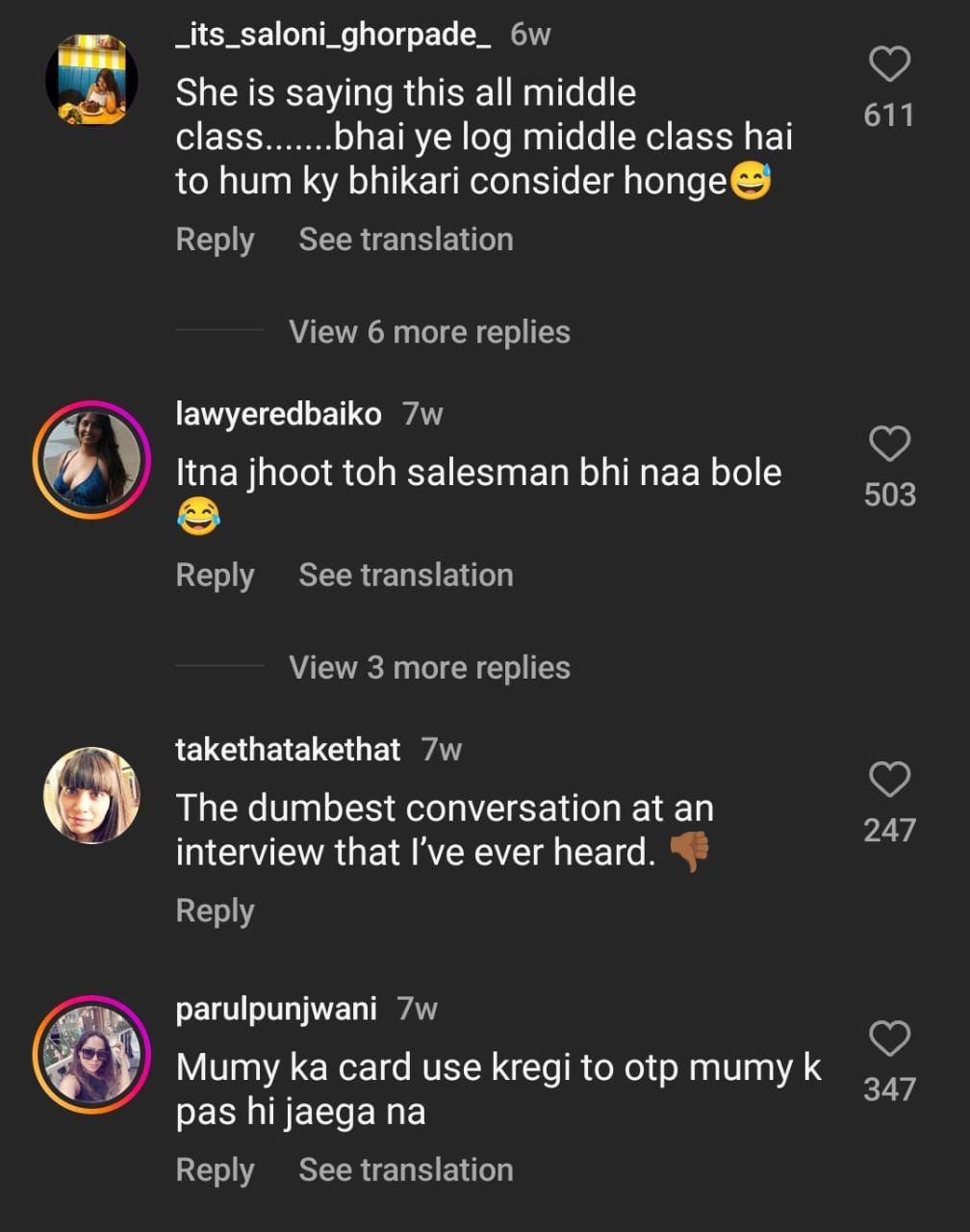Reply to _its_saloni_ghorpade_'s middle class comment
Viewport: 970px width, 1232px height.
215,240
